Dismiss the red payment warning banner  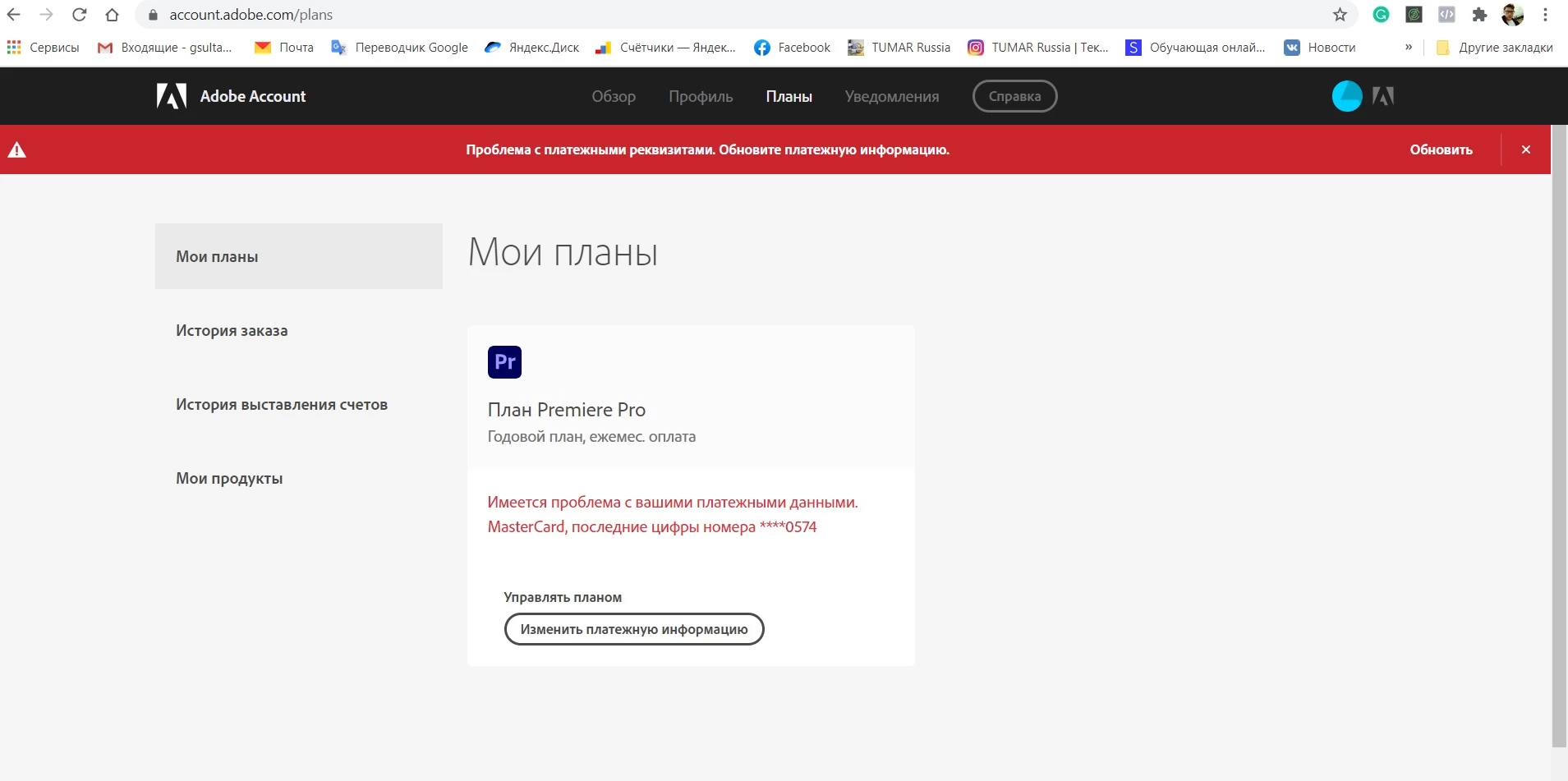coord(1526,149)
